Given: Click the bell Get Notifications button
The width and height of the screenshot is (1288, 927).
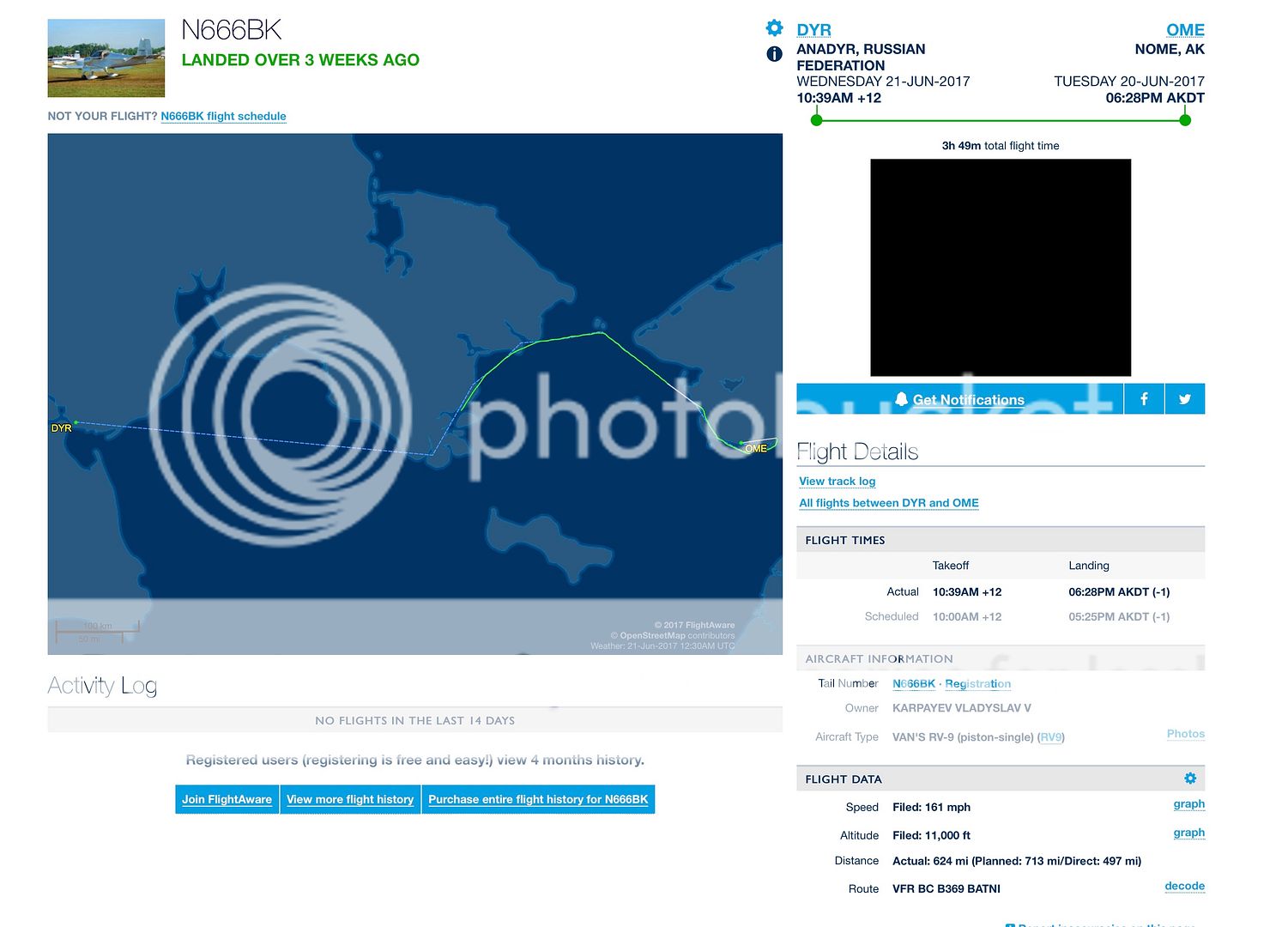Looking at the screenshot, I should pos(960,399).
